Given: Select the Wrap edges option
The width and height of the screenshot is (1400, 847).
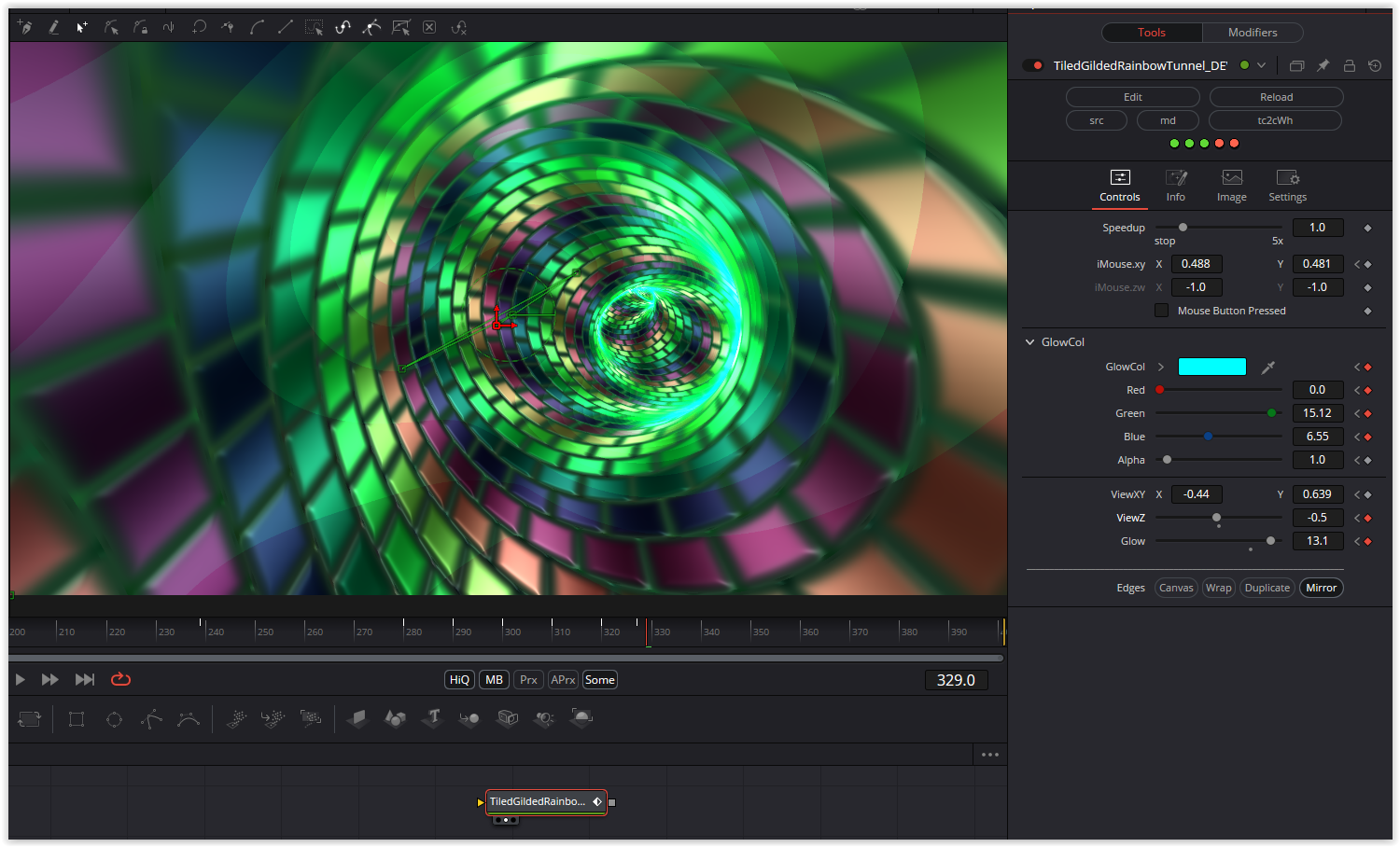Looking at the screenshot, I should click(x=1218, y=588).
